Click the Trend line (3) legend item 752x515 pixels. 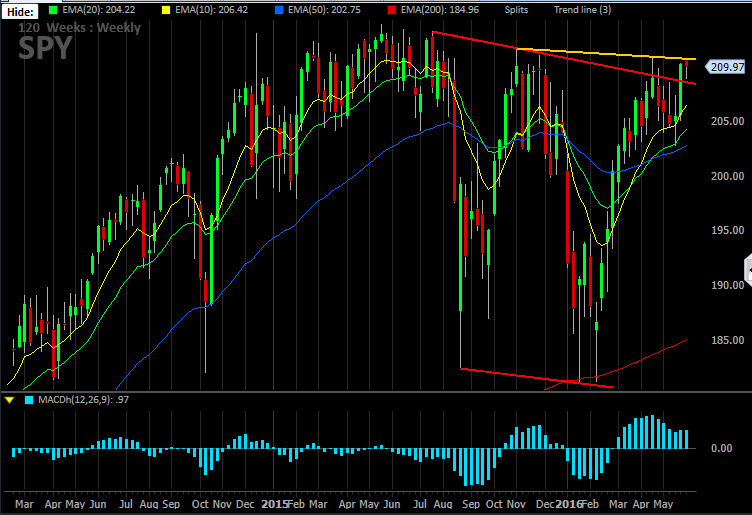pyautogui.click(x=583, y=10)
